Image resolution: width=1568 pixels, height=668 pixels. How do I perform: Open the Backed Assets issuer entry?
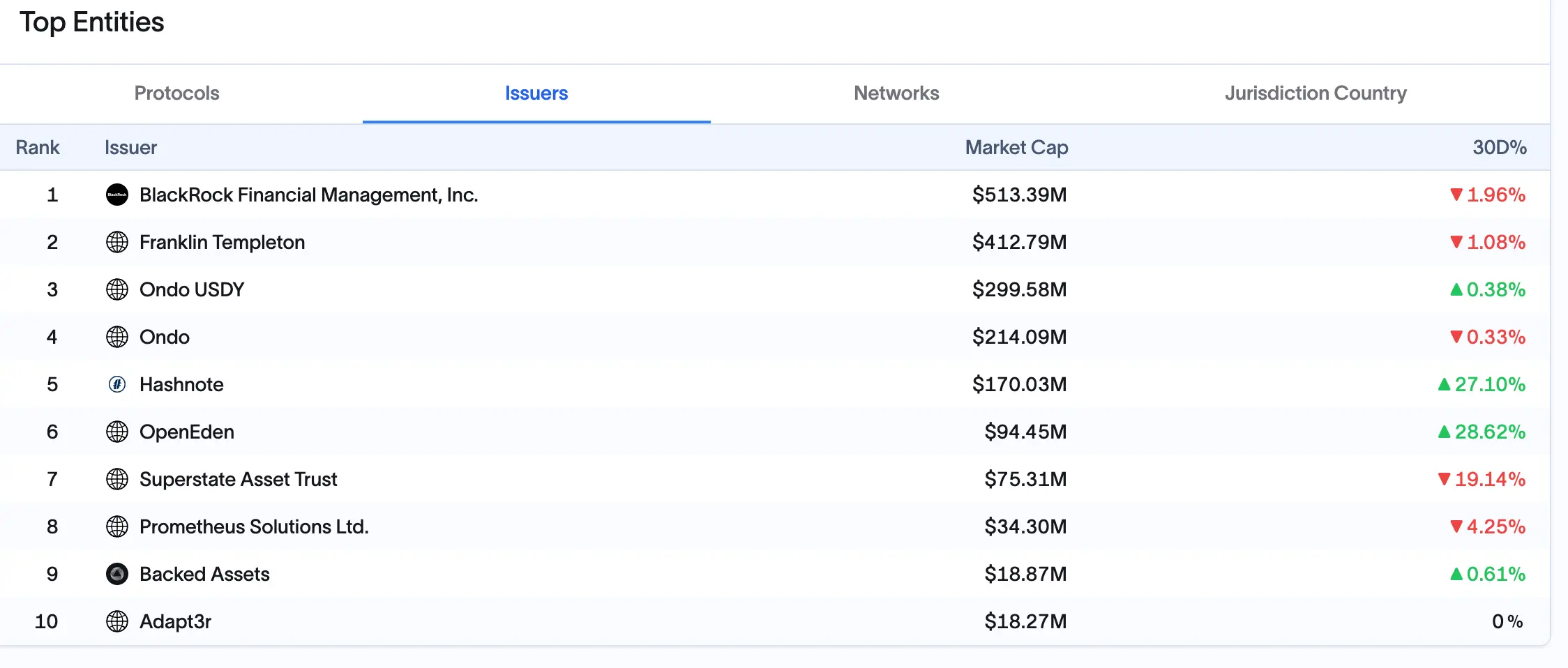(x=204, y=575)
